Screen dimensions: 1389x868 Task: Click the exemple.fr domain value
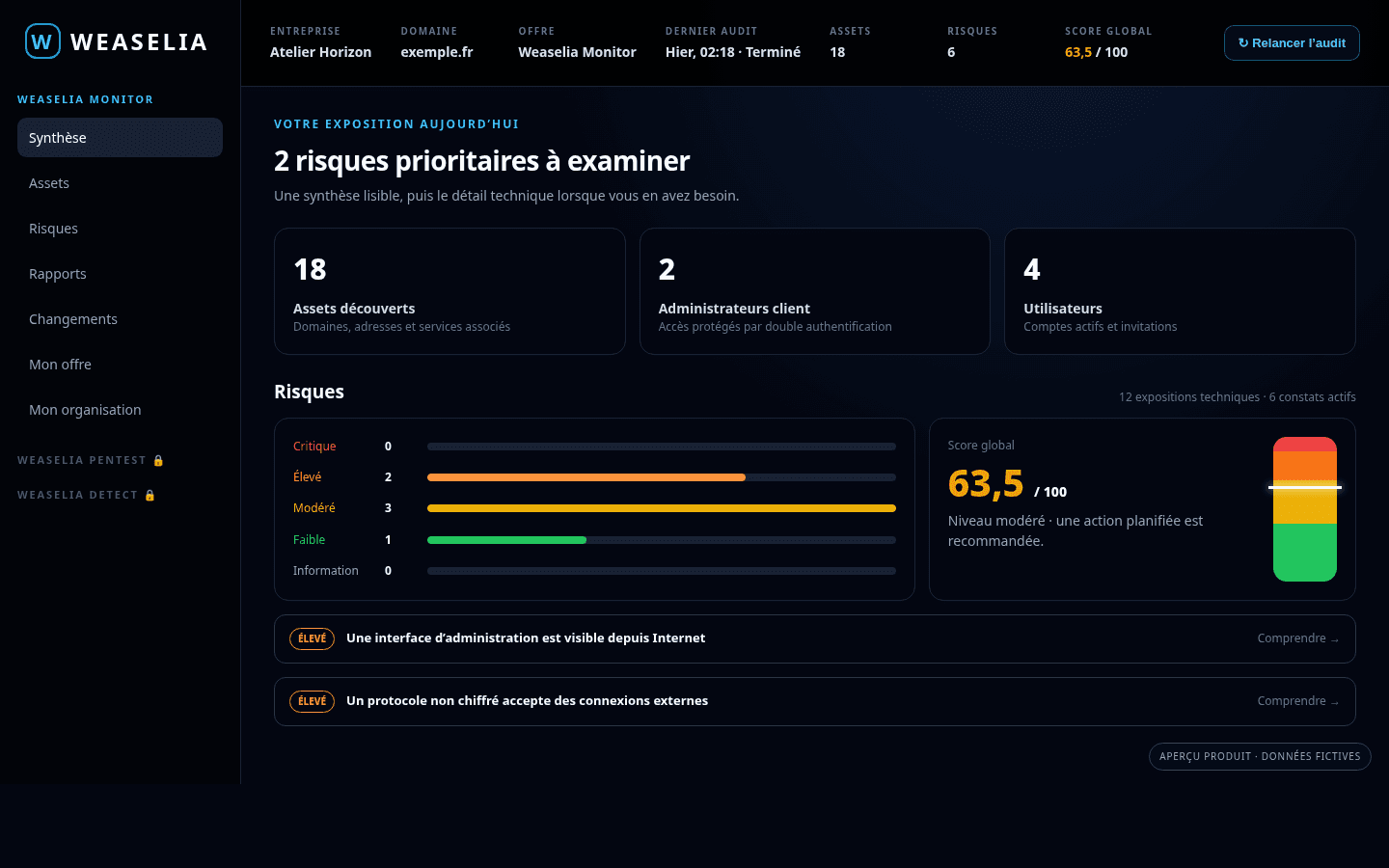pyautogui.click(x=437, y=52)
